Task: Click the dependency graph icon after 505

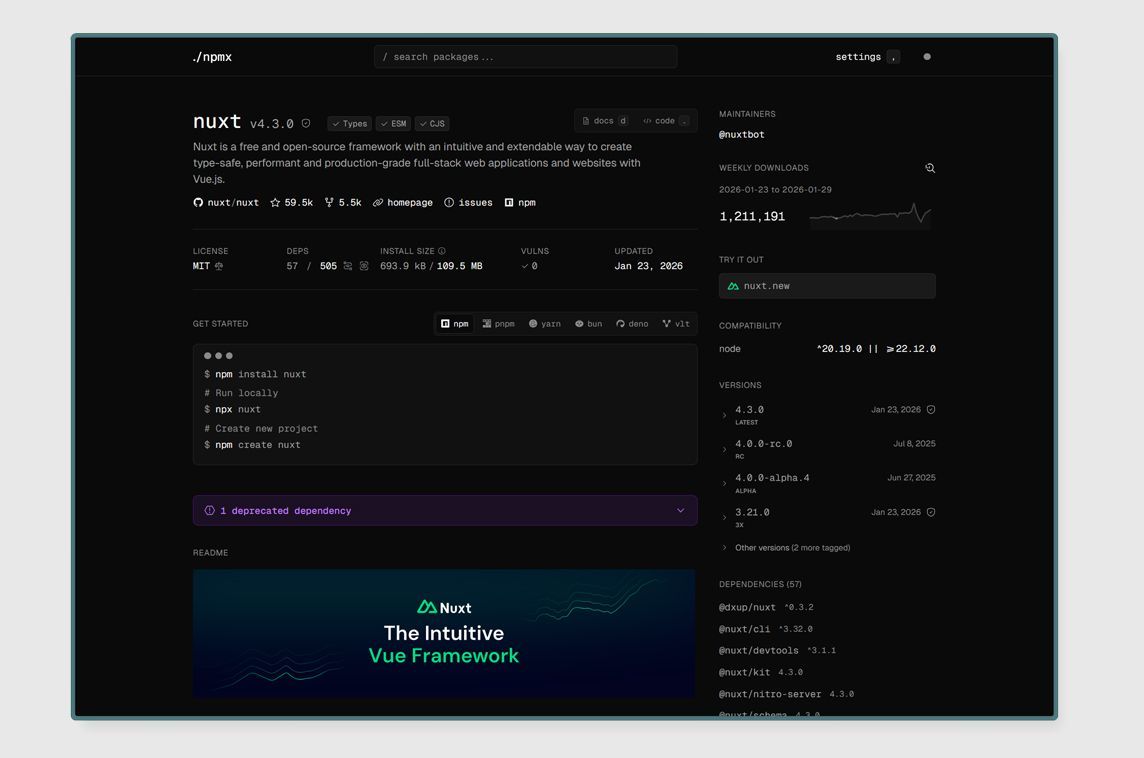Action: point(348,266)
